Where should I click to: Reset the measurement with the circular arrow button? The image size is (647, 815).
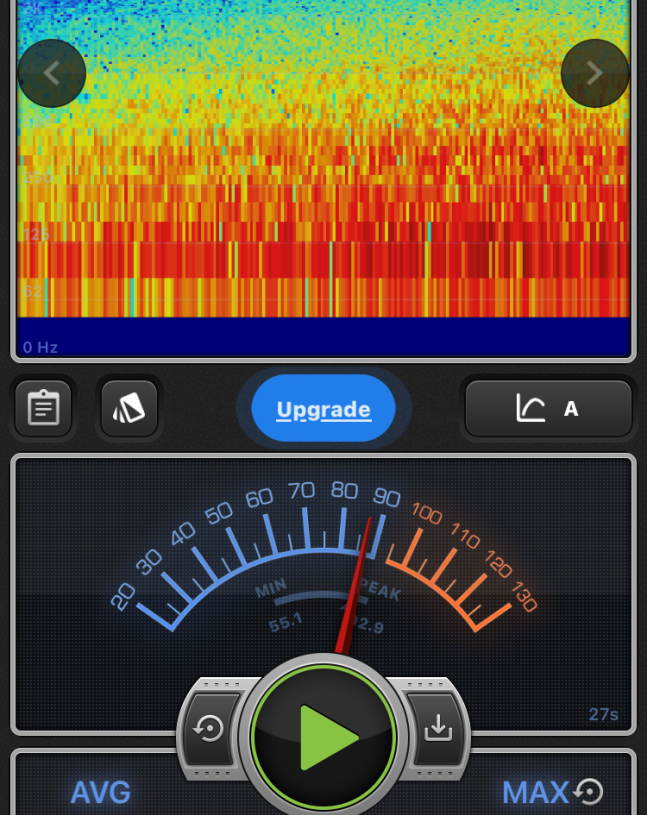pos(210,730)
